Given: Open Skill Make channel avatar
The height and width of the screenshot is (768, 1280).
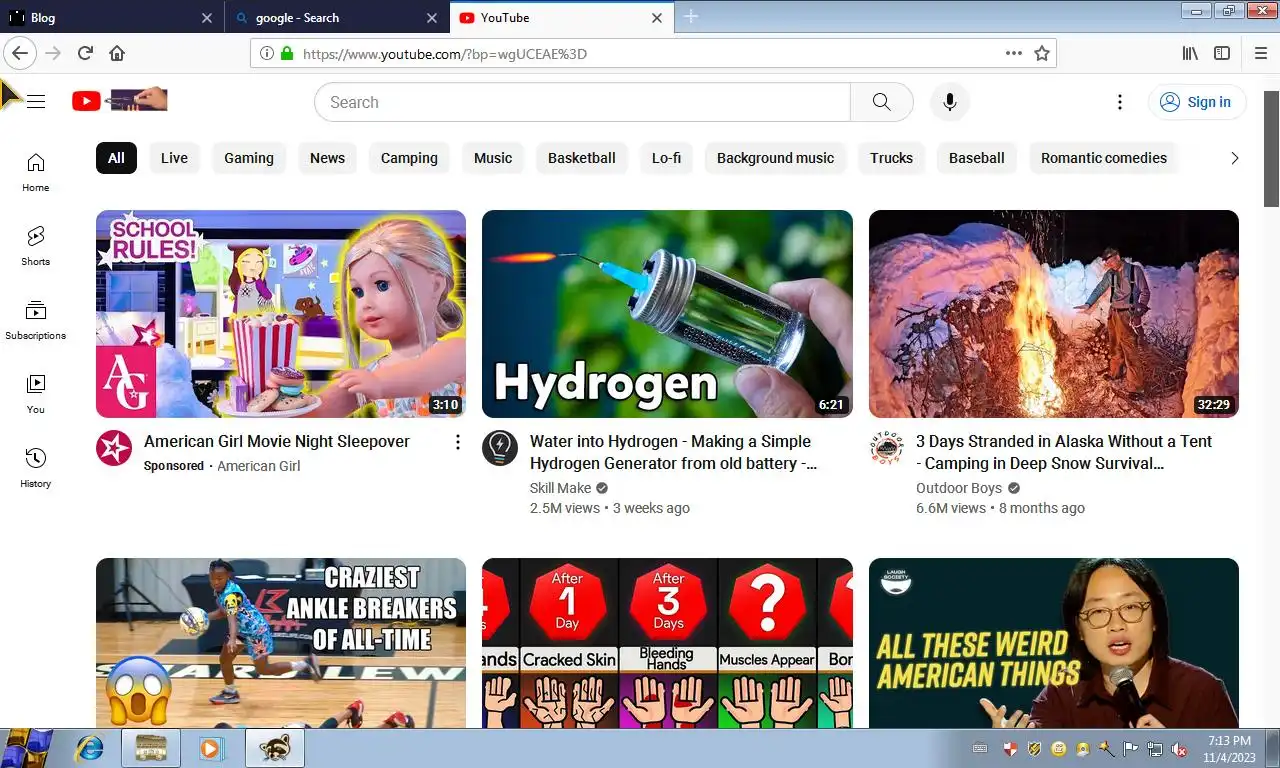Looking at the screenshot, I should tap(500, 448).
